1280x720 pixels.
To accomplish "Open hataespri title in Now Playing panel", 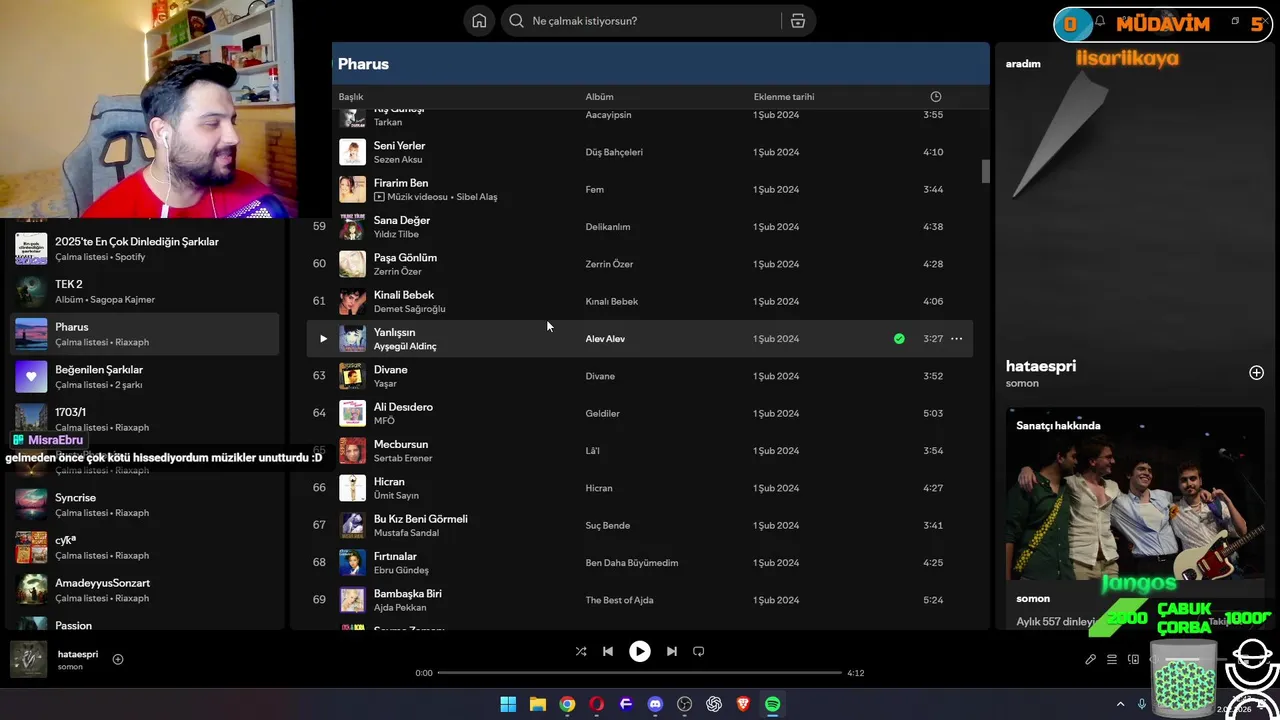I will [x=1041, y=366].
